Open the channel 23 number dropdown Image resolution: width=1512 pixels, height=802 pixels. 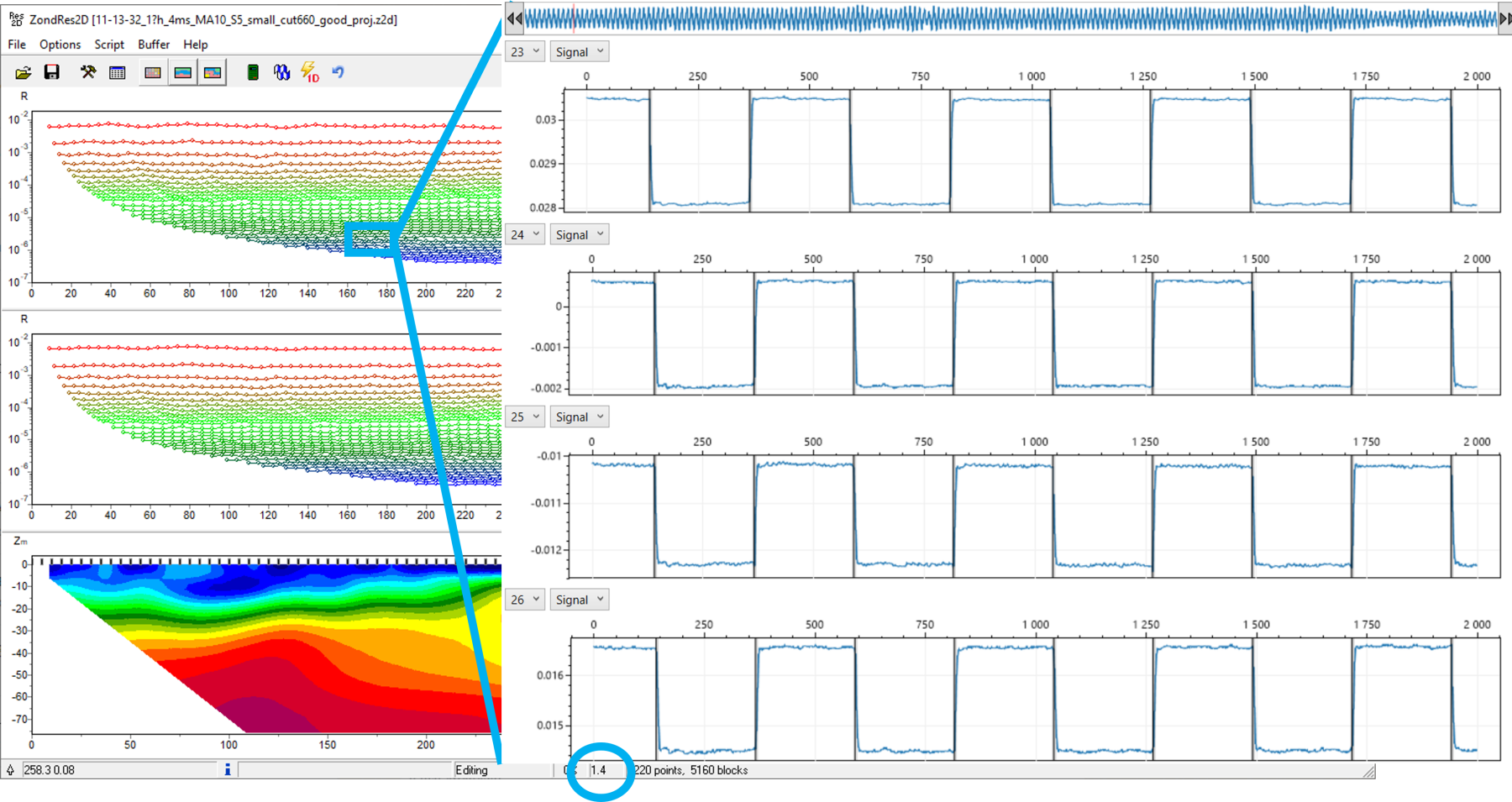click(525, 52)
